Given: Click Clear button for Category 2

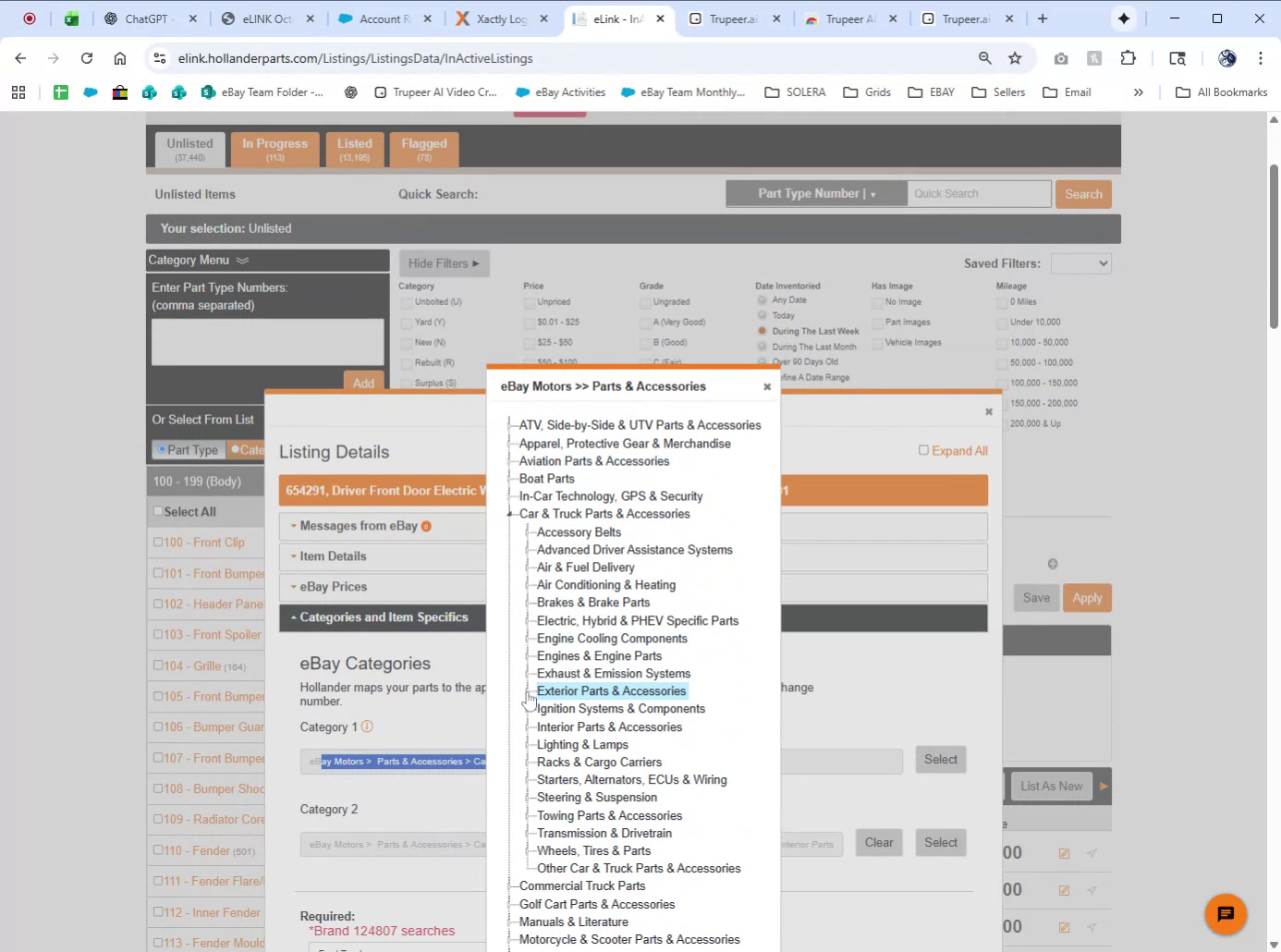Looking at the screenshot, I should pos(879,842).
